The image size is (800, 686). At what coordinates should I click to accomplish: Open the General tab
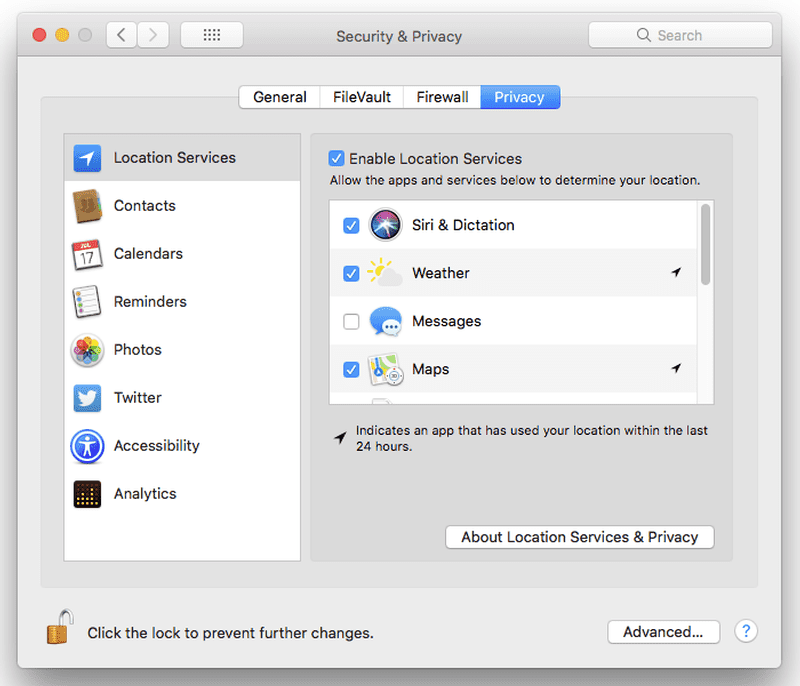(x=279, y=97)
